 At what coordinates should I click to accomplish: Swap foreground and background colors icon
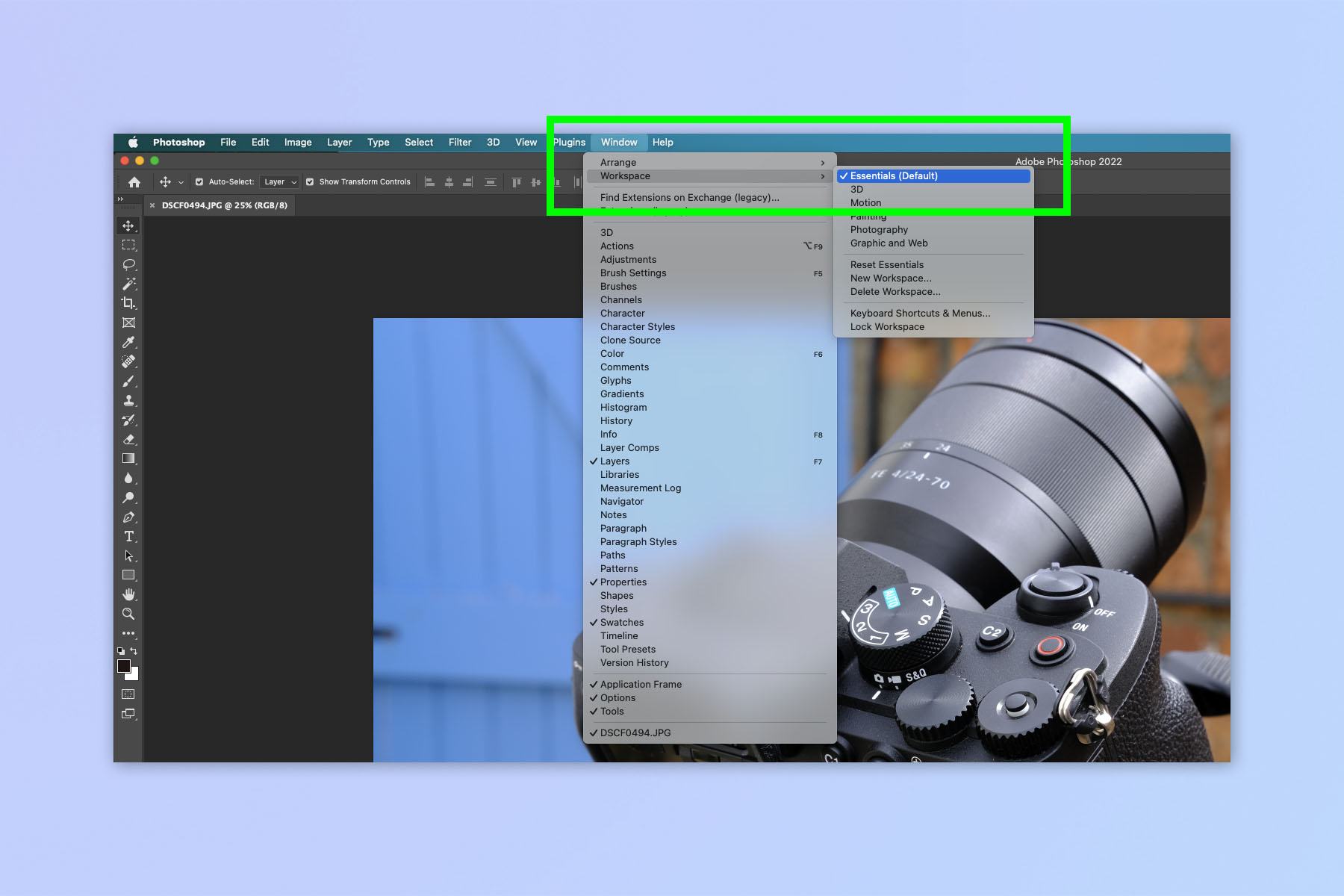pos(134,651)
